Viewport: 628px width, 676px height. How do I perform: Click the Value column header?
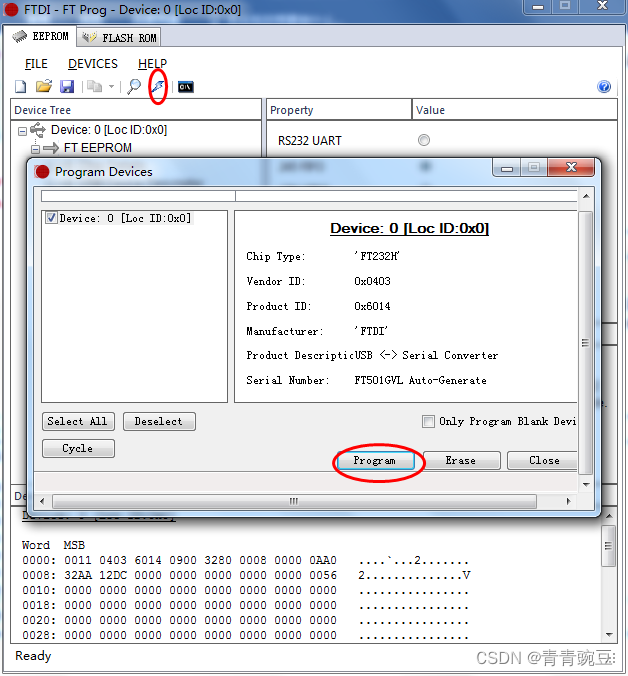click(x=515, y=110)
